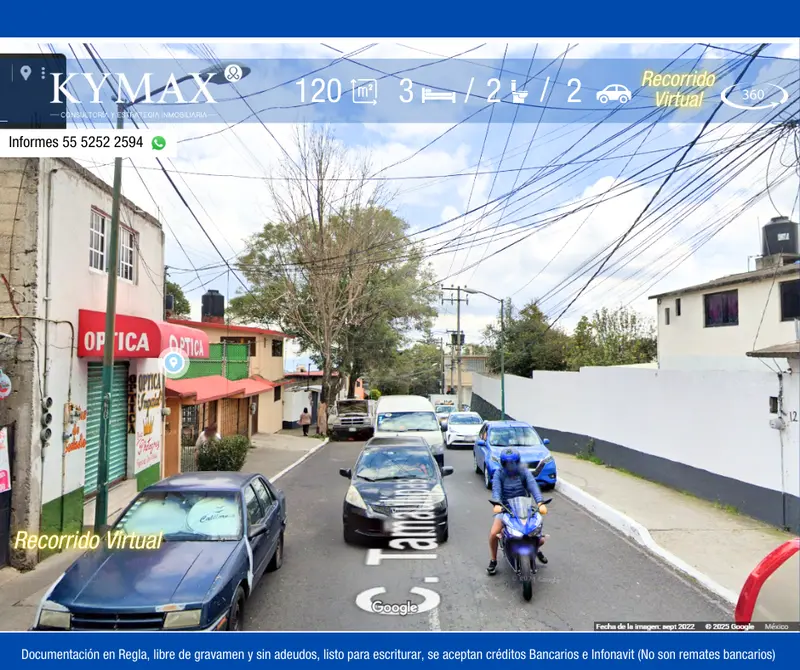
Task: Click the circular emblem above KYMAX logo
Action: point(233,73)
